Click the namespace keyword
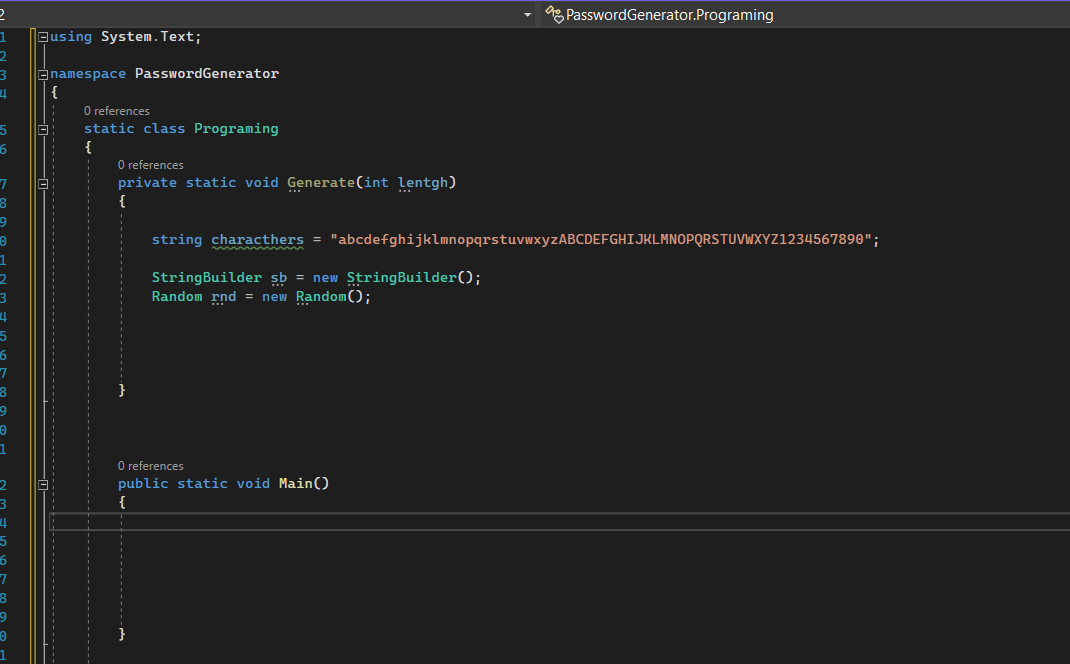 click(x=88, y=74)
